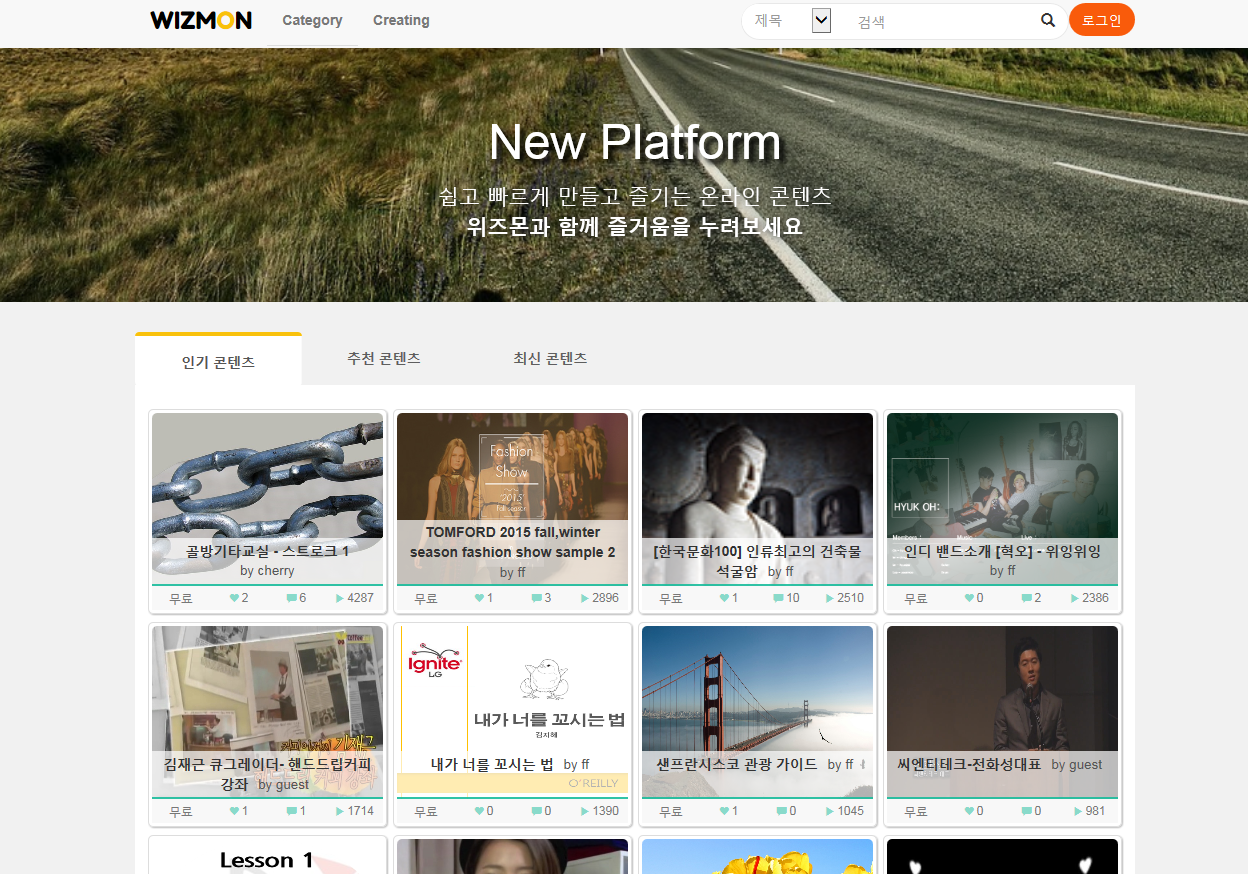Click comment icon on 석굴암 card
1248x874 pixels.
(779, 598)
